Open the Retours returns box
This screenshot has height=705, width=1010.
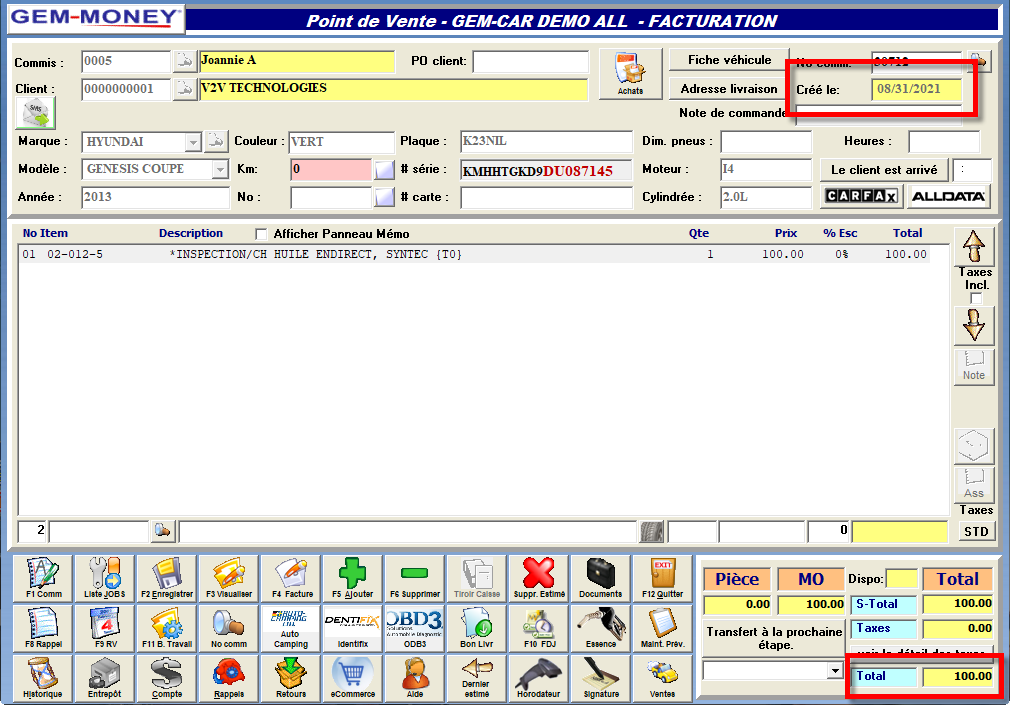[291, 678]
